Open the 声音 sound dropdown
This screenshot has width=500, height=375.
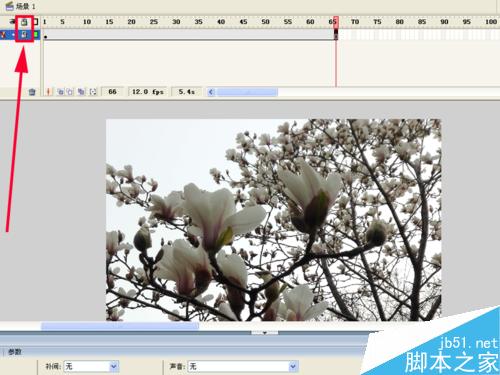(x=242, y=367)
